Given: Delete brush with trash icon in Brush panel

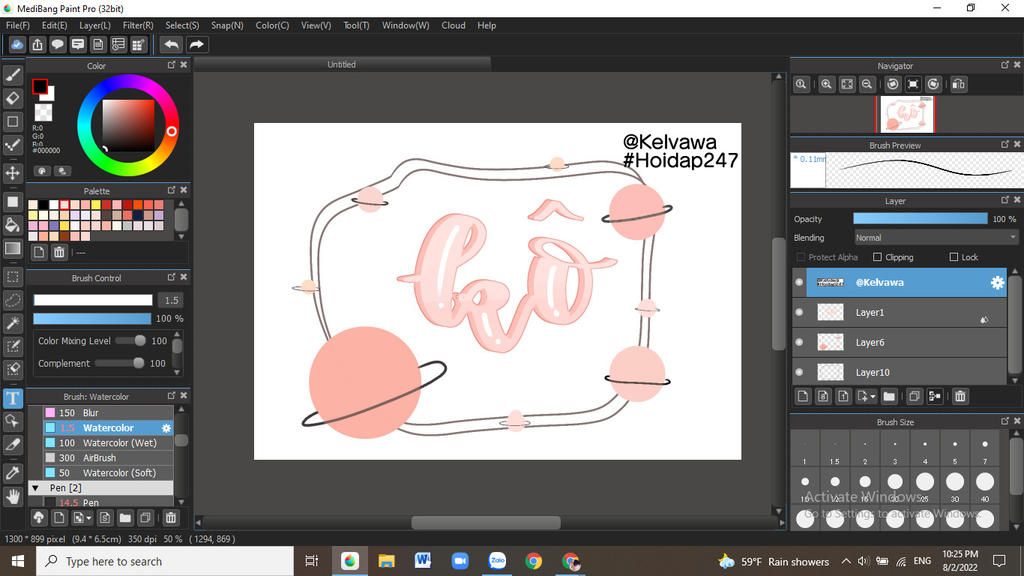Looking at the screenshot, I should pos(170,518).
